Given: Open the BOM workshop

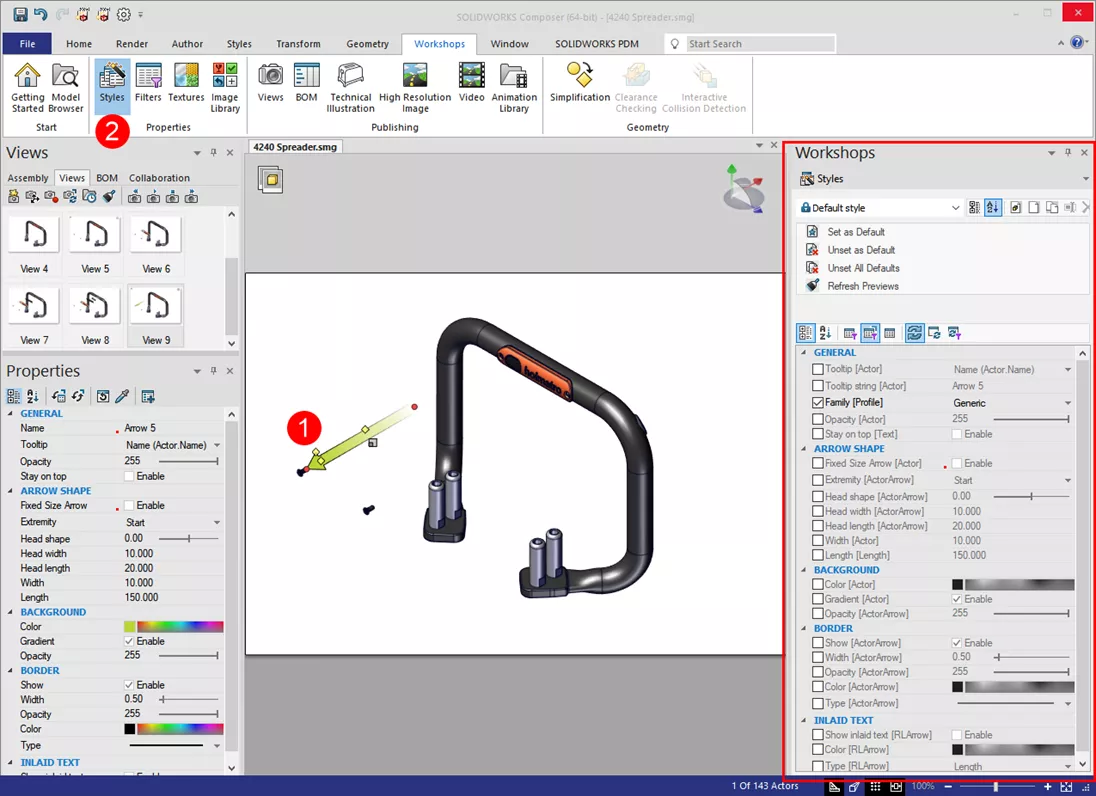Looking at the screenshot, I should [x=306, y=82].
